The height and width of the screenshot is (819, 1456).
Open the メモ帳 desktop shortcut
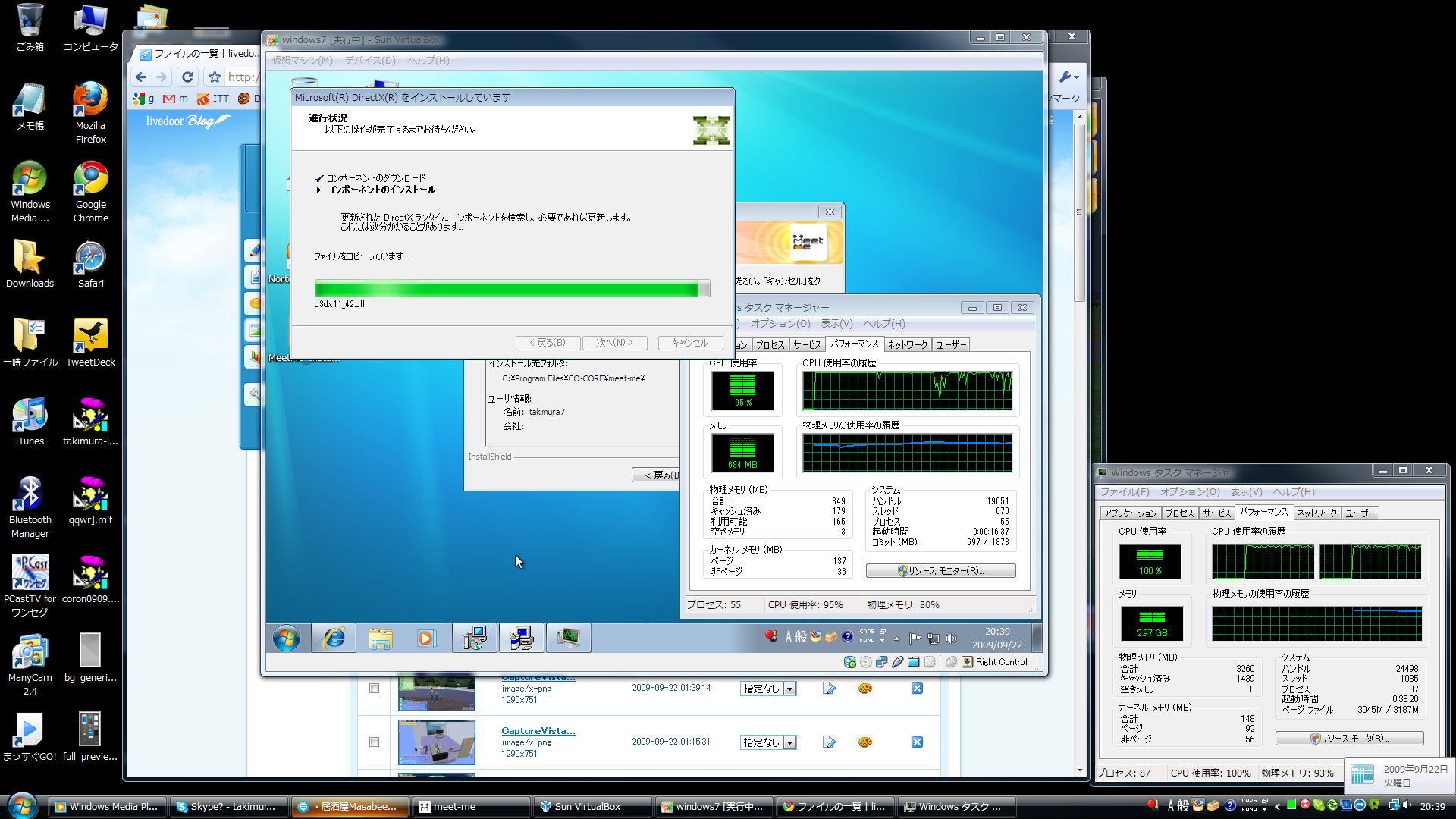(x=30, y=106)
